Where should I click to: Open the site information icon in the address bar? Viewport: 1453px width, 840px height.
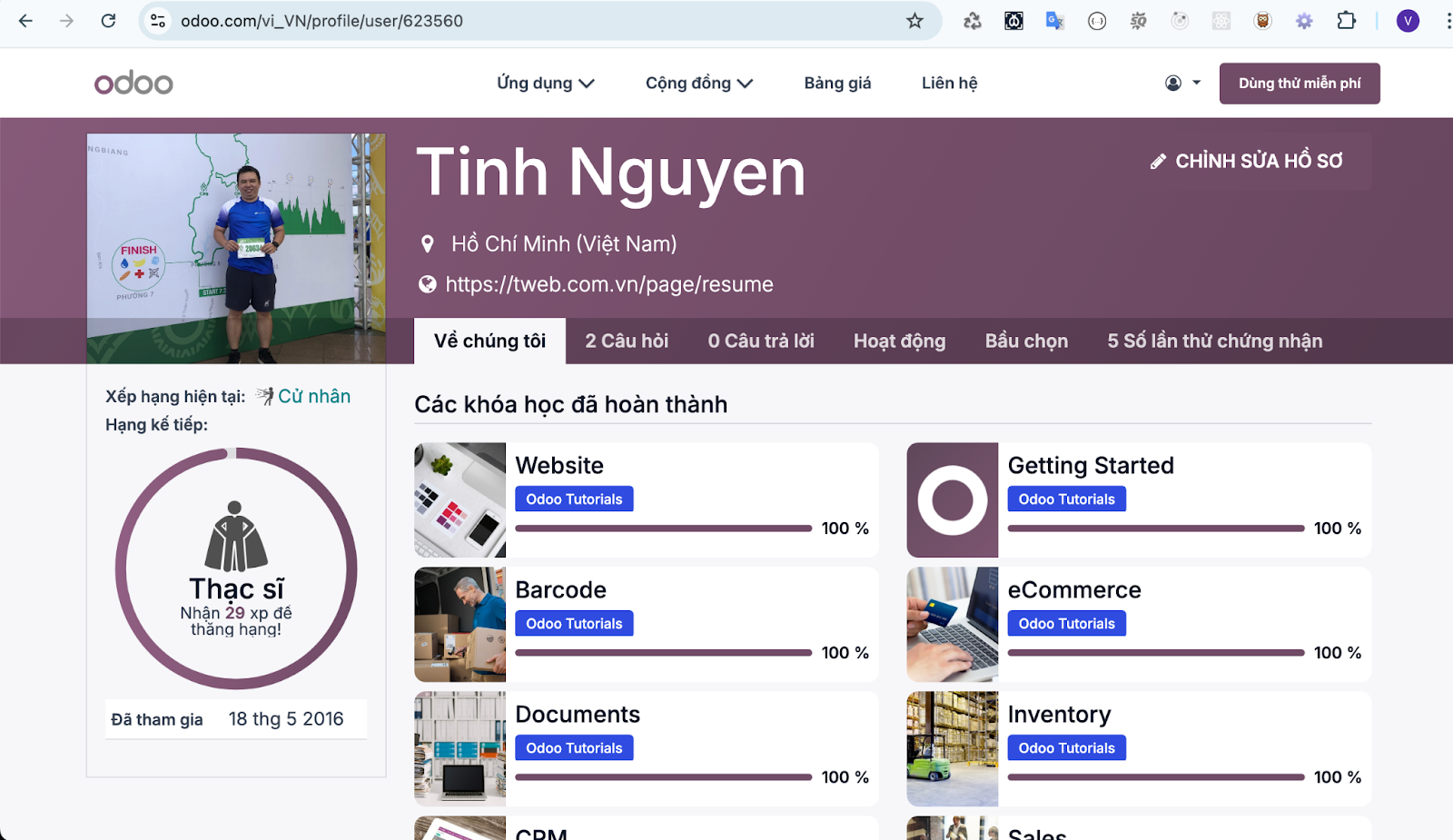[x=158, y=20]
